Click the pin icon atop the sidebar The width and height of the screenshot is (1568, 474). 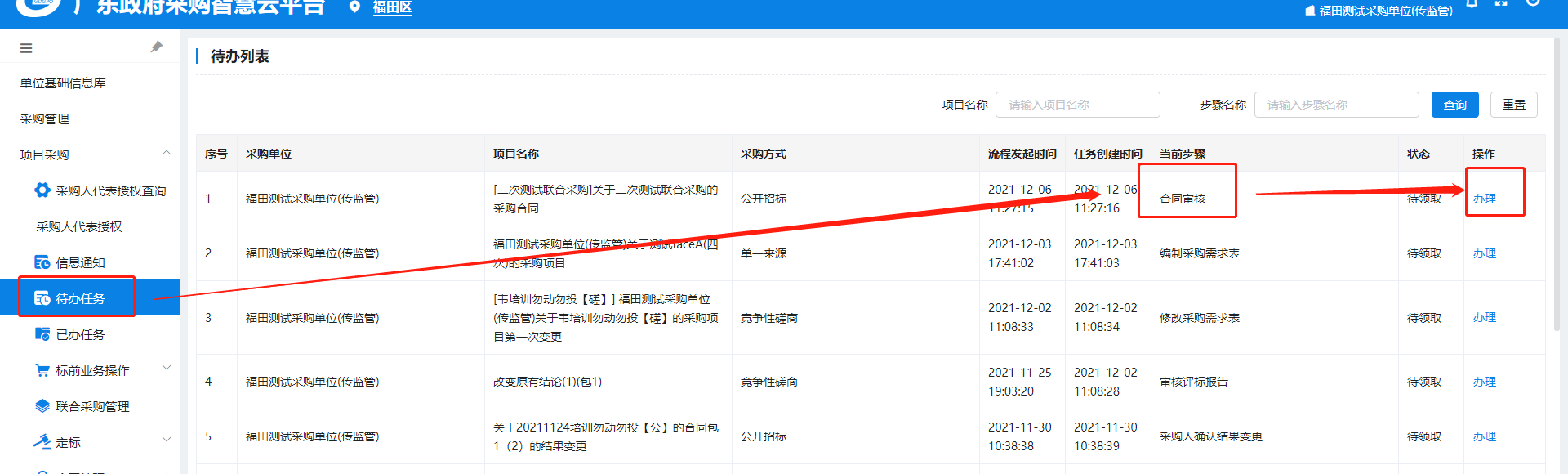point(157,47)
